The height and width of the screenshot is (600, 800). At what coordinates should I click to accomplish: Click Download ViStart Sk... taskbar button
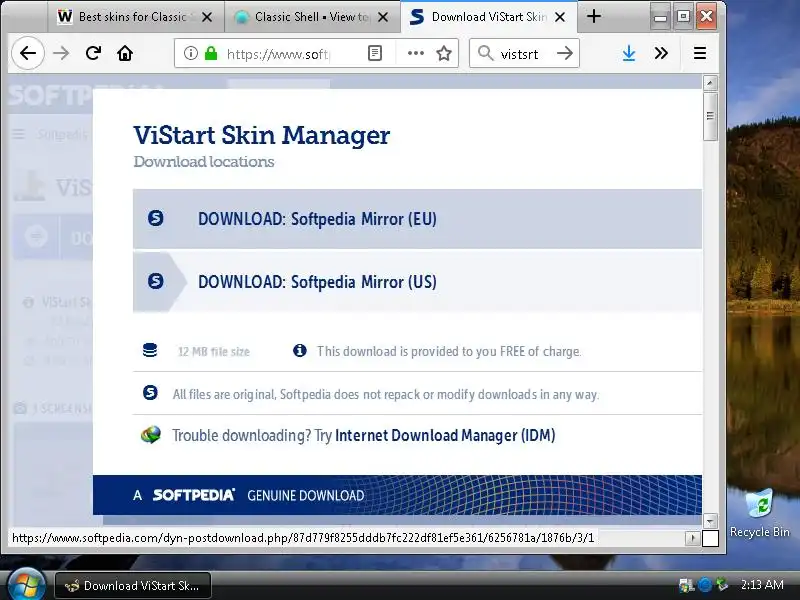coord(133,586)
